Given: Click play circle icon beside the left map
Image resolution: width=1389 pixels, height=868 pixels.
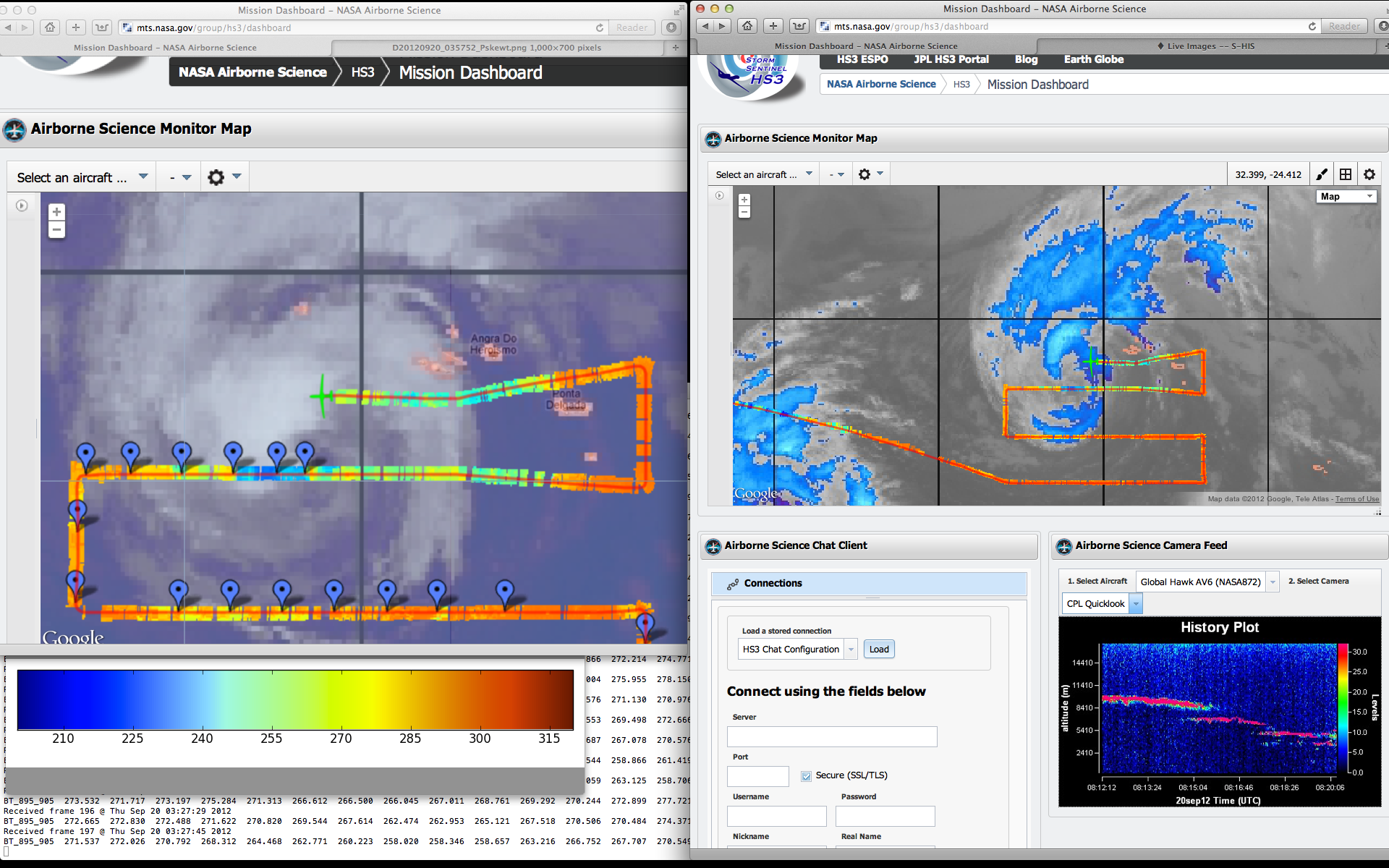Looking at the screenshot, I should (22, 206).
